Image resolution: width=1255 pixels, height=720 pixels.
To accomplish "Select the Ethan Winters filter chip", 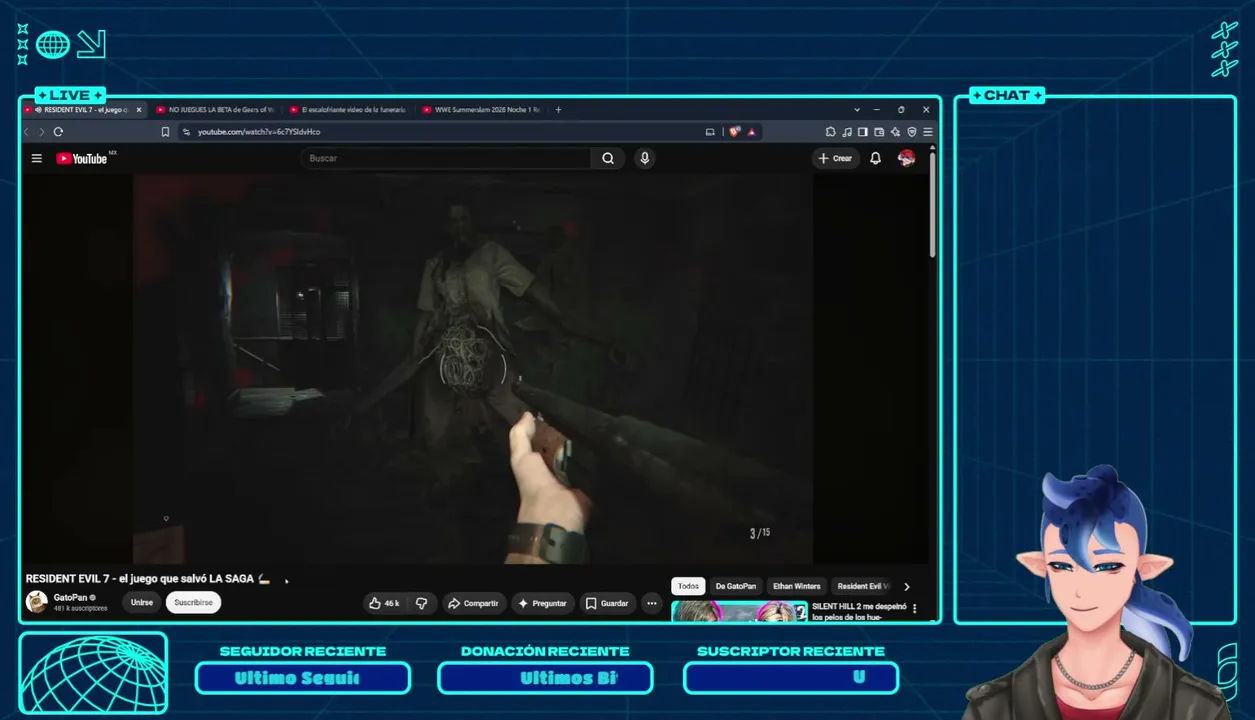I will point(796,587).
